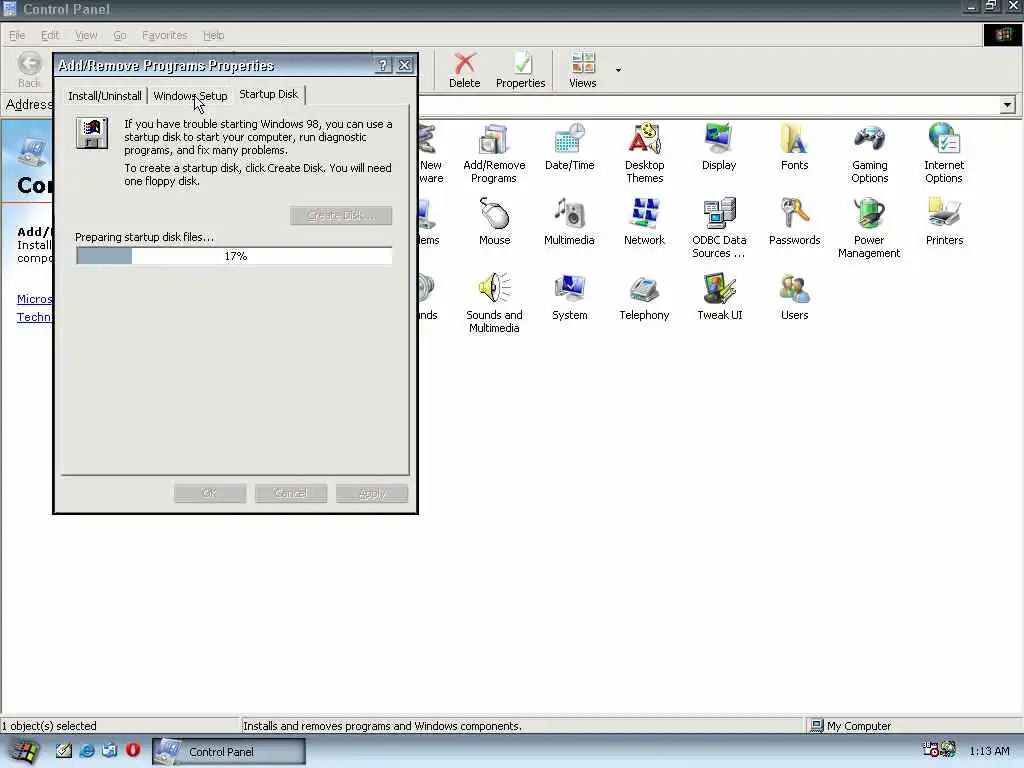Viewport: 1024px width, 768px height.
Task: Click the Cancel button in dialog
Action: [291, 493]
